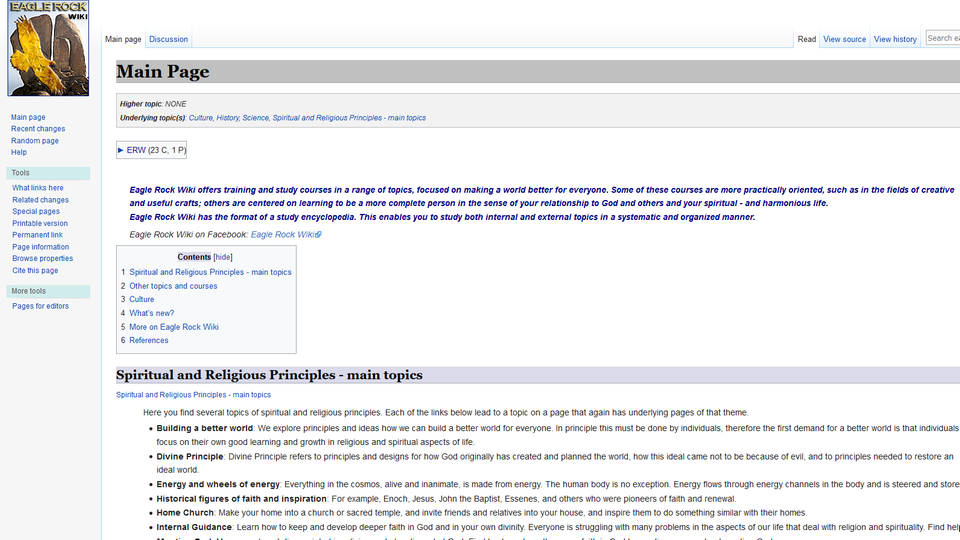Click 'Internal Guidance' bold text
Screen dimensions: 960x540
click(194, 527)
